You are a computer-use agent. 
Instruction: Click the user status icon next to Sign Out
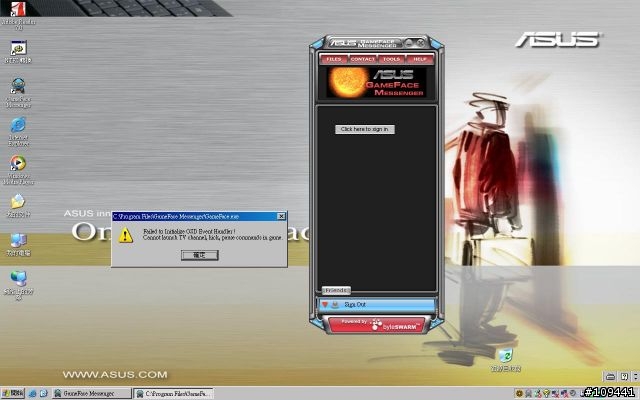click(335, 304)
